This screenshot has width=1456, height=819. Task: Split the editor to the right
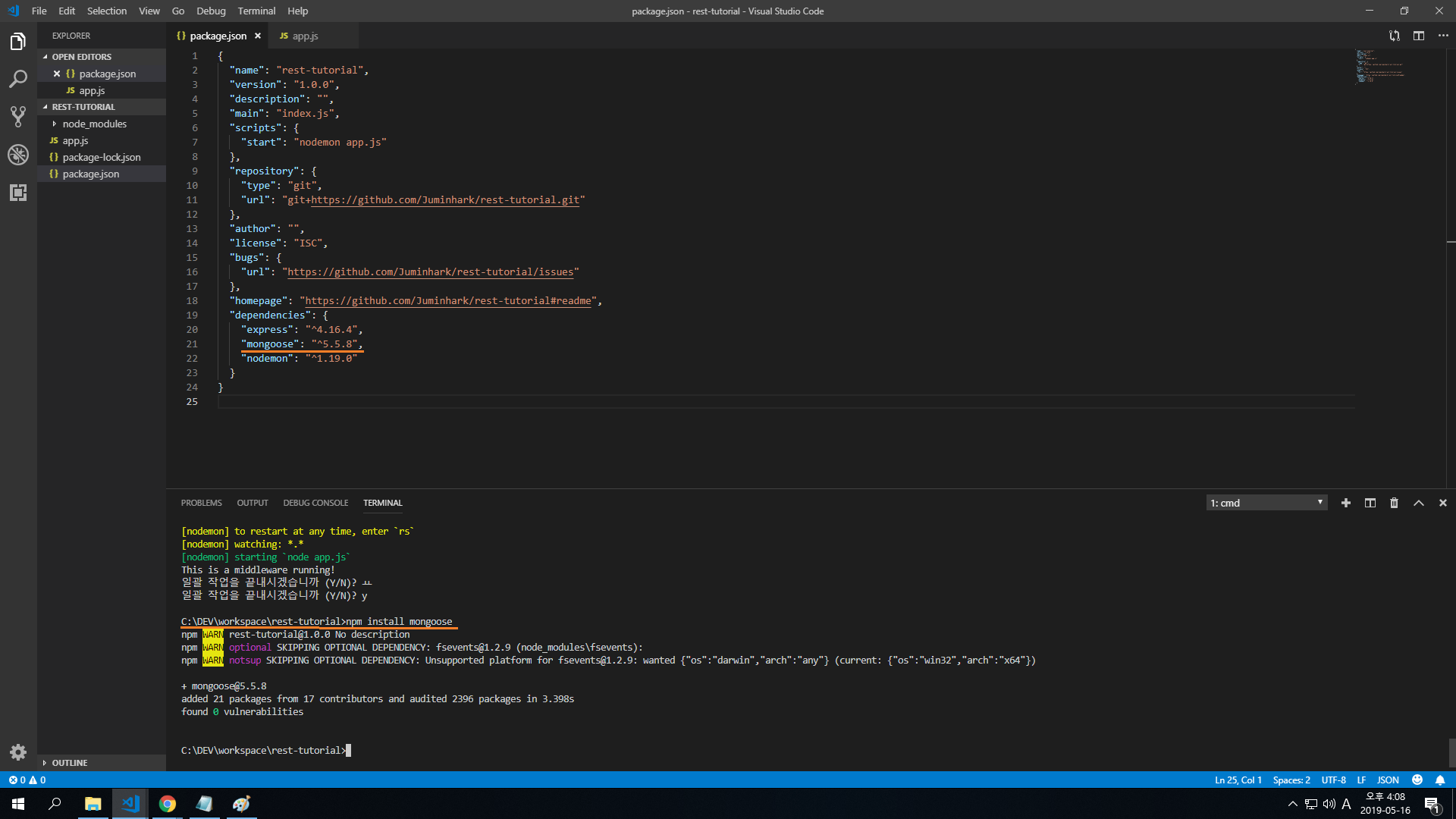coord(1419,36)
